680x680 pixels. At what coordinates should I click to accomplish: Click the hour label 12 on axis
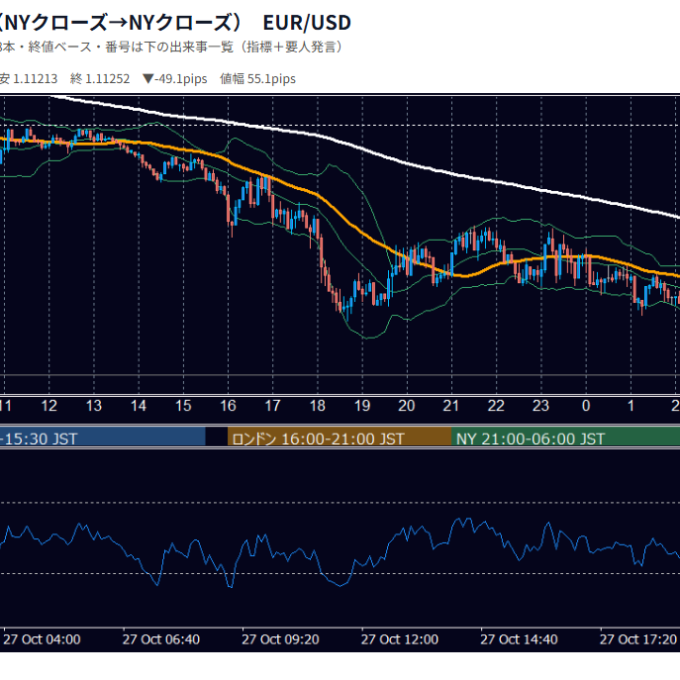click(x=49, y=406)
